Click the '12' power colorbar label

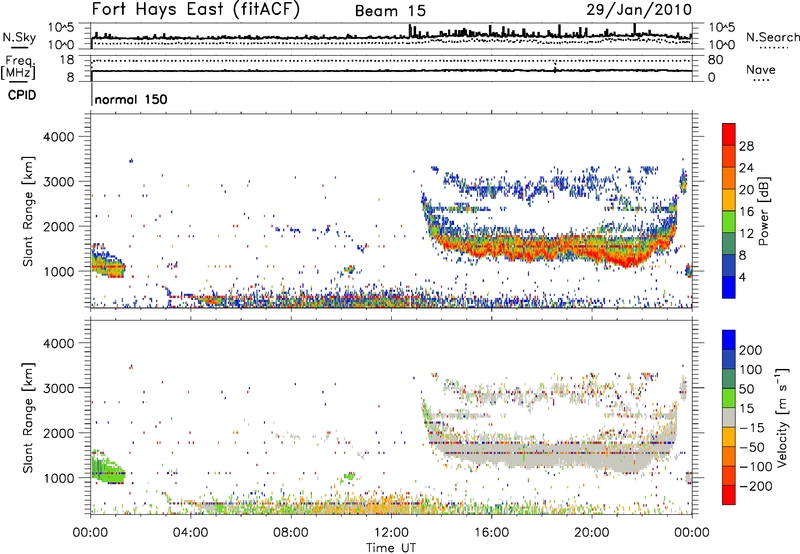[746, 234]
